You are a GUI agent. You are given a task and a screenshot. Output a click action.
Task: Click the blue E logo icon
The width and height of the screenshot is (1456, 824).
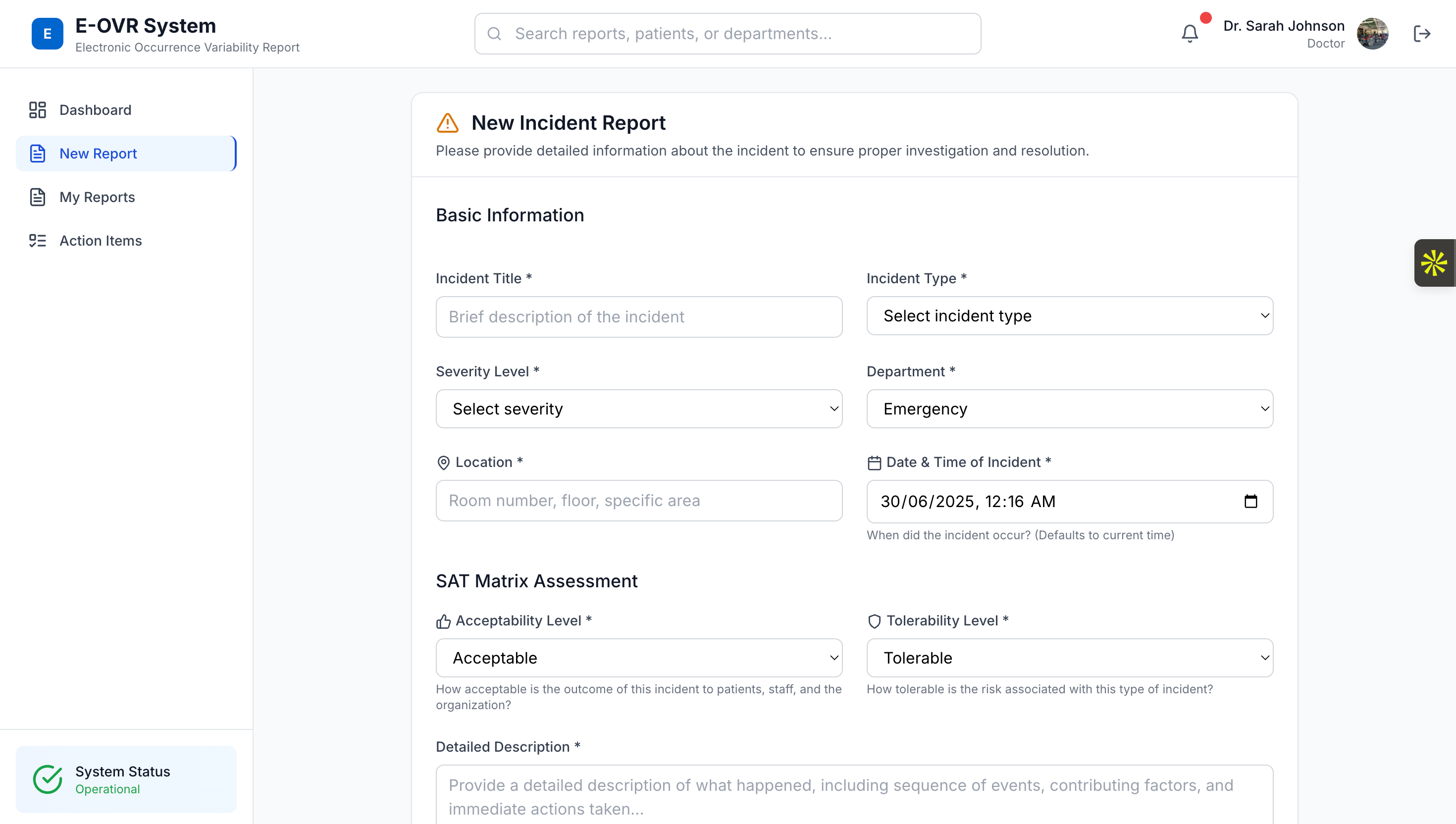click(48, 34)
